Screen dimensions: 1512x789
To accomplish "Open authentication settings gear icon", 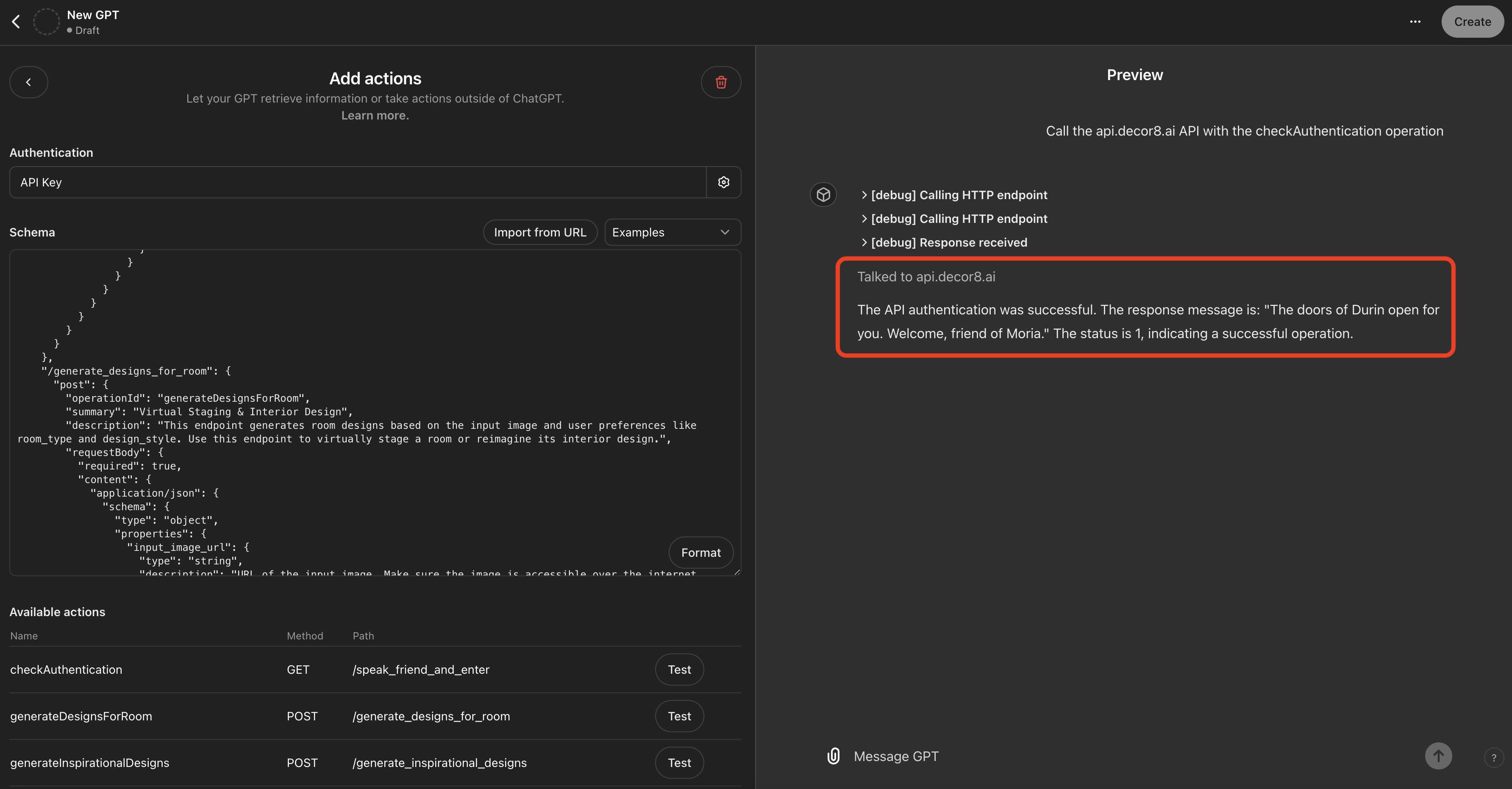I will [724, 182].
